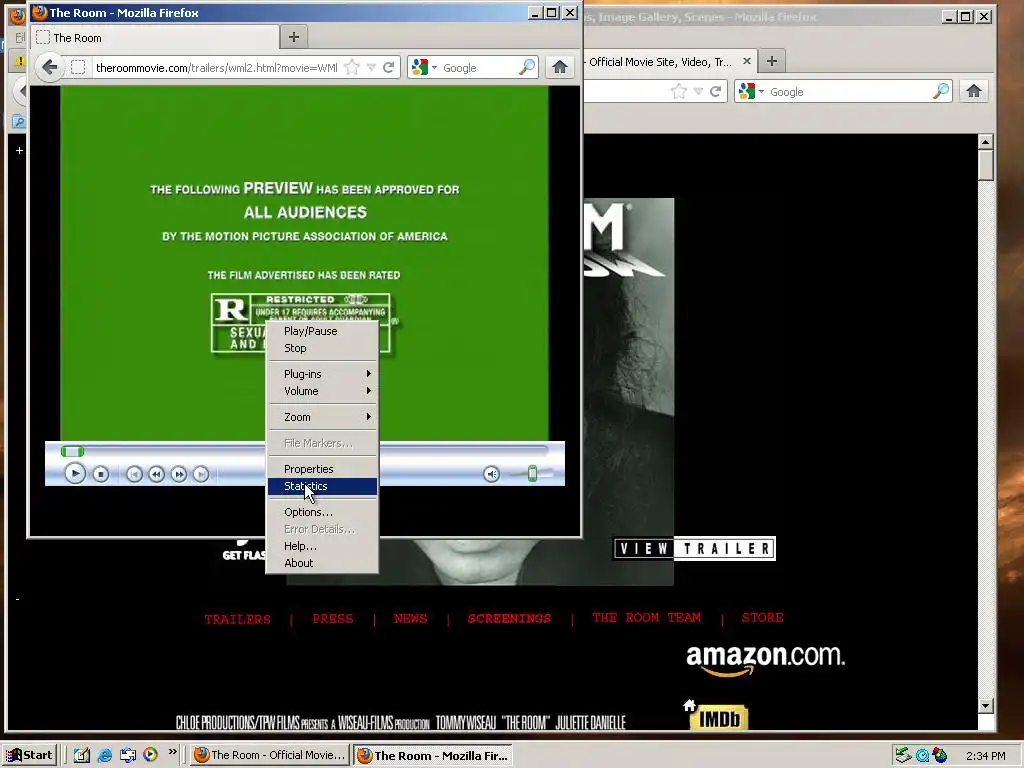The image size is (1024, 768).
Task: Click the Rewind button in the player
Action: (x=156, y=474)
